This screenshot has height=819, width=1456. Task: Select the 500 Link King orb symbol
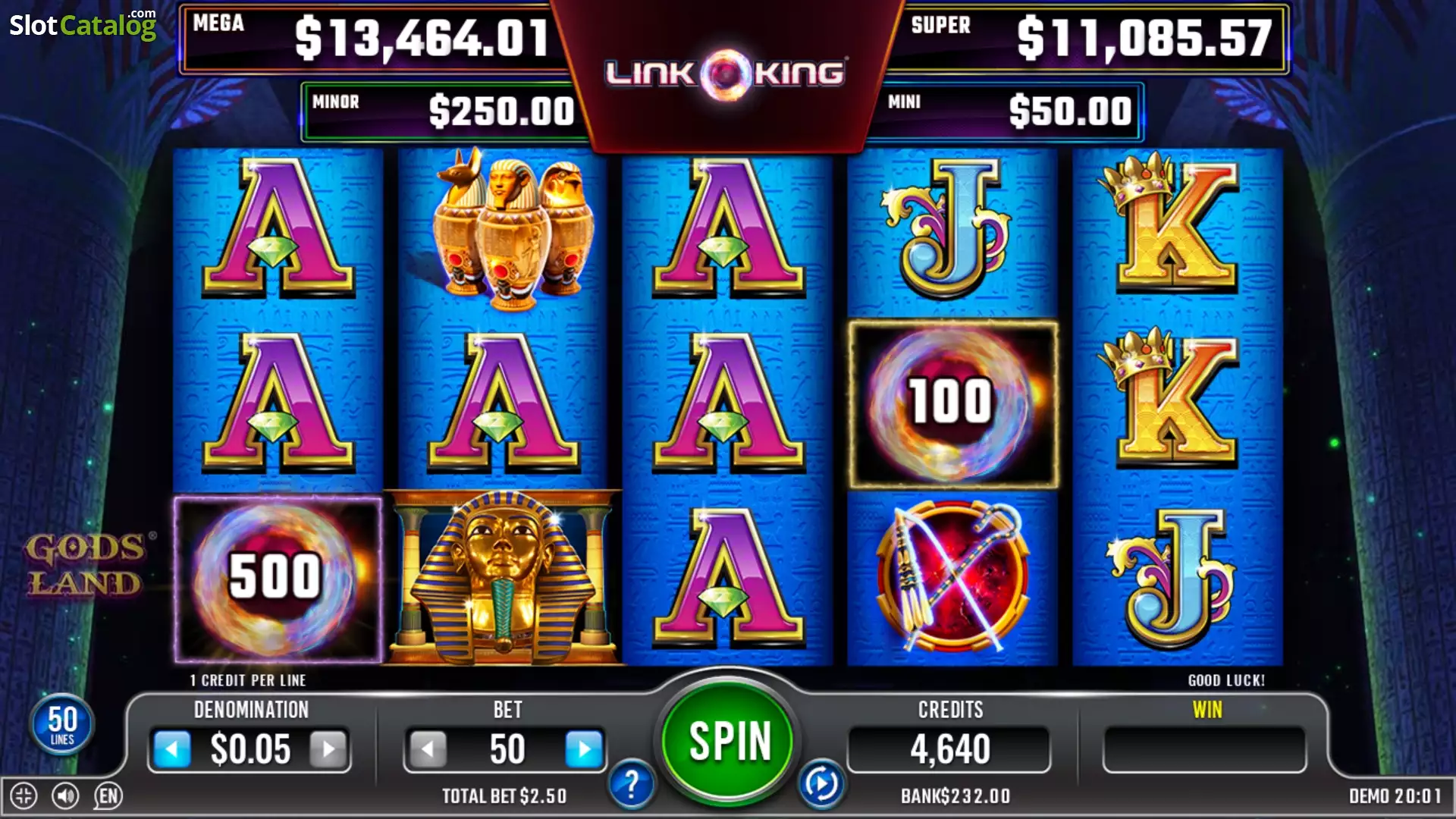(278, 580)
